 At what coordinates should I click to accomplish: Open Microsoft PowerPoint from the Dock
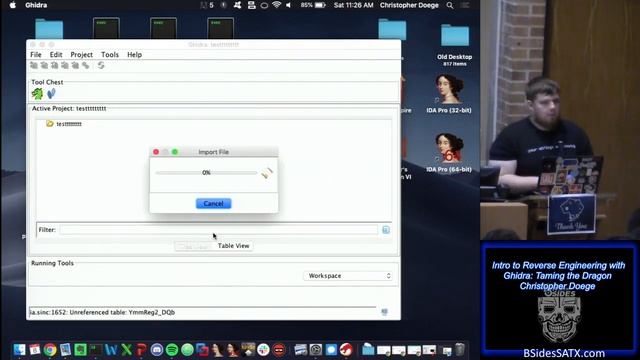(141, 350)
